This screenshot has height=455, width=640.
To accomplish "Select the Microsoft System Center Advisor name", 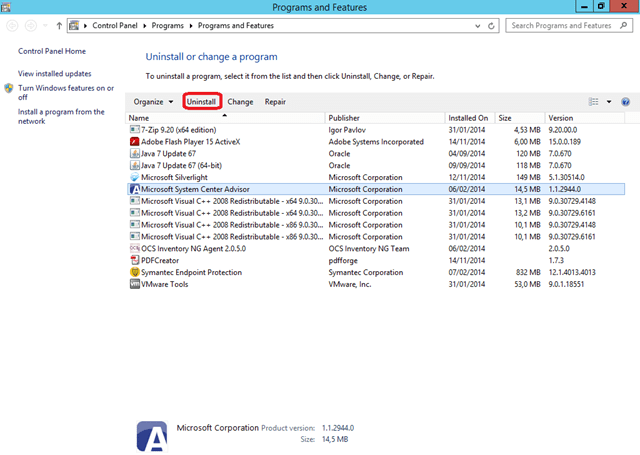I will pyautogui.click(x=195, y=189).
